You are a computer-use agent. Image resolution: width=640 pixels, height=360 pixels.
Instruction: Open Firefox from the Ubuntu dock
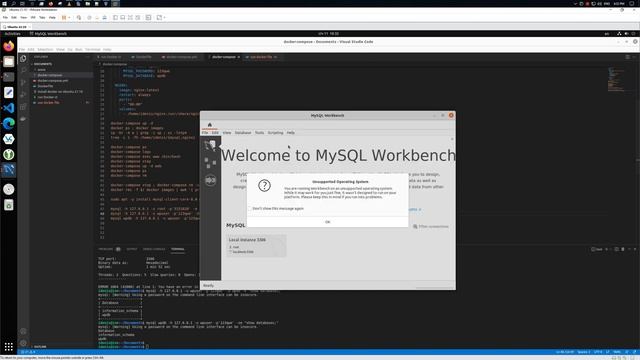(9, 46)
